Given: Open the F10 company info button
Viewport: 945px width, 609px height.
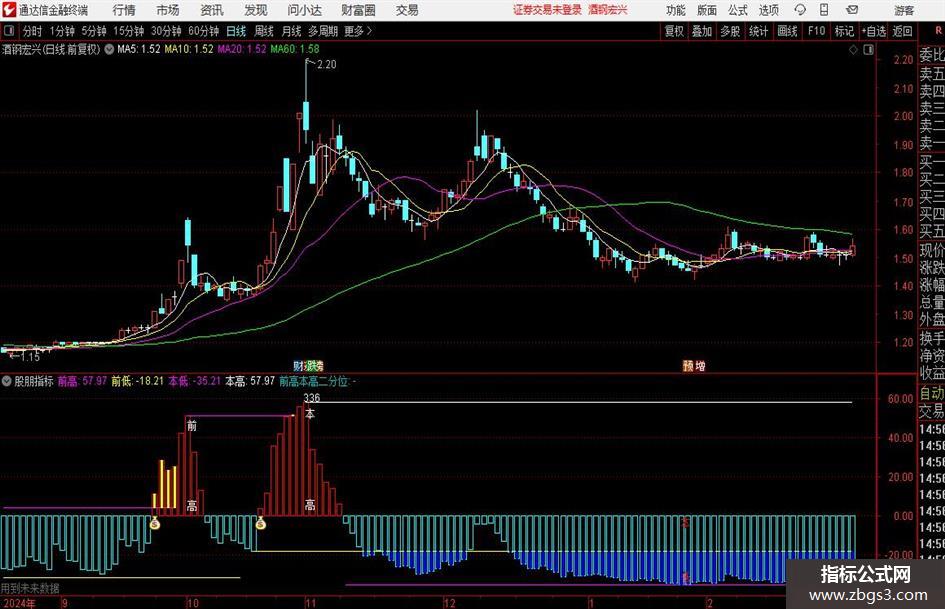Looking at the screenshot, I should coord(817,31).
